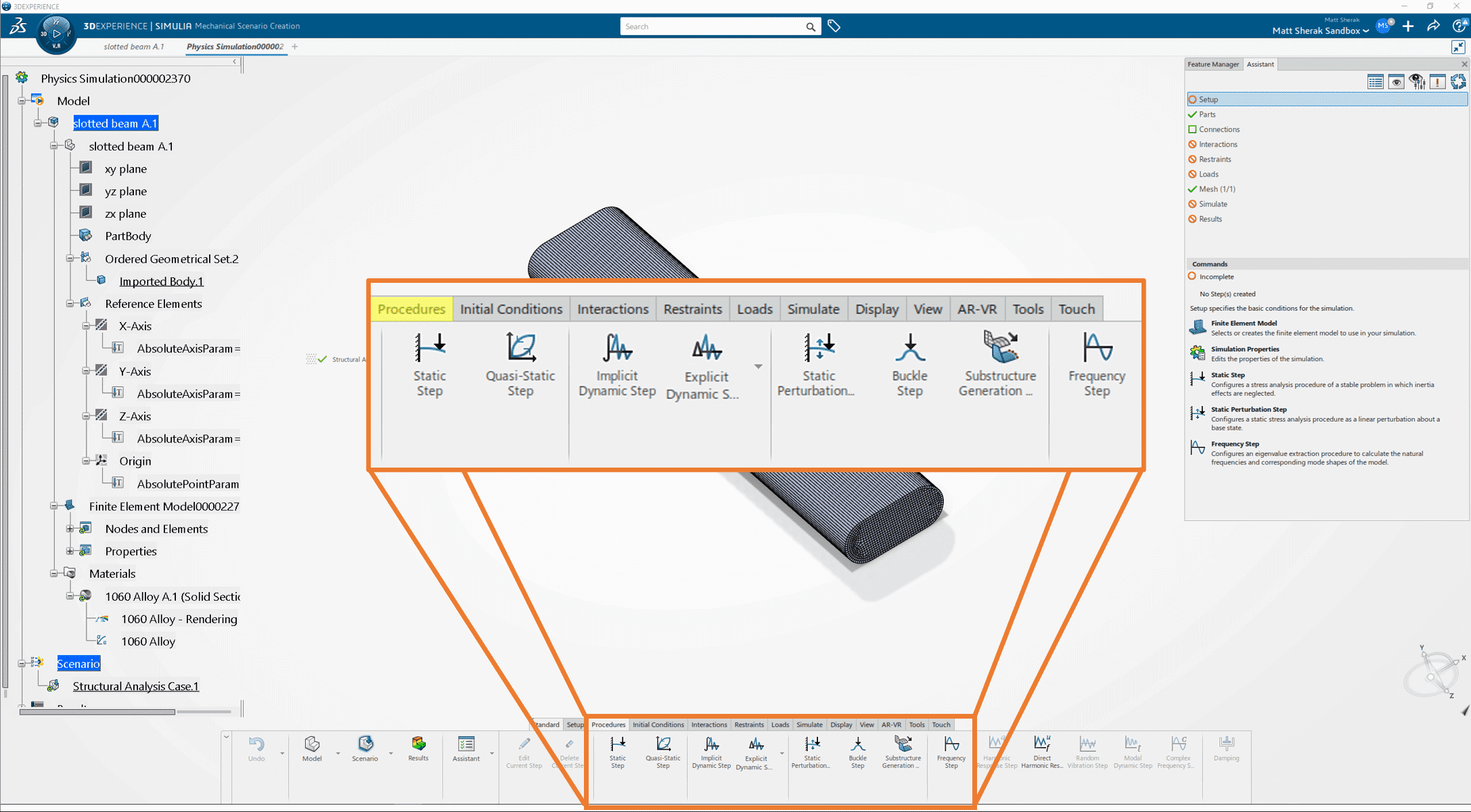
Task: Select Frequency Step in the bottom action bar
Action: tap(951, 751)
